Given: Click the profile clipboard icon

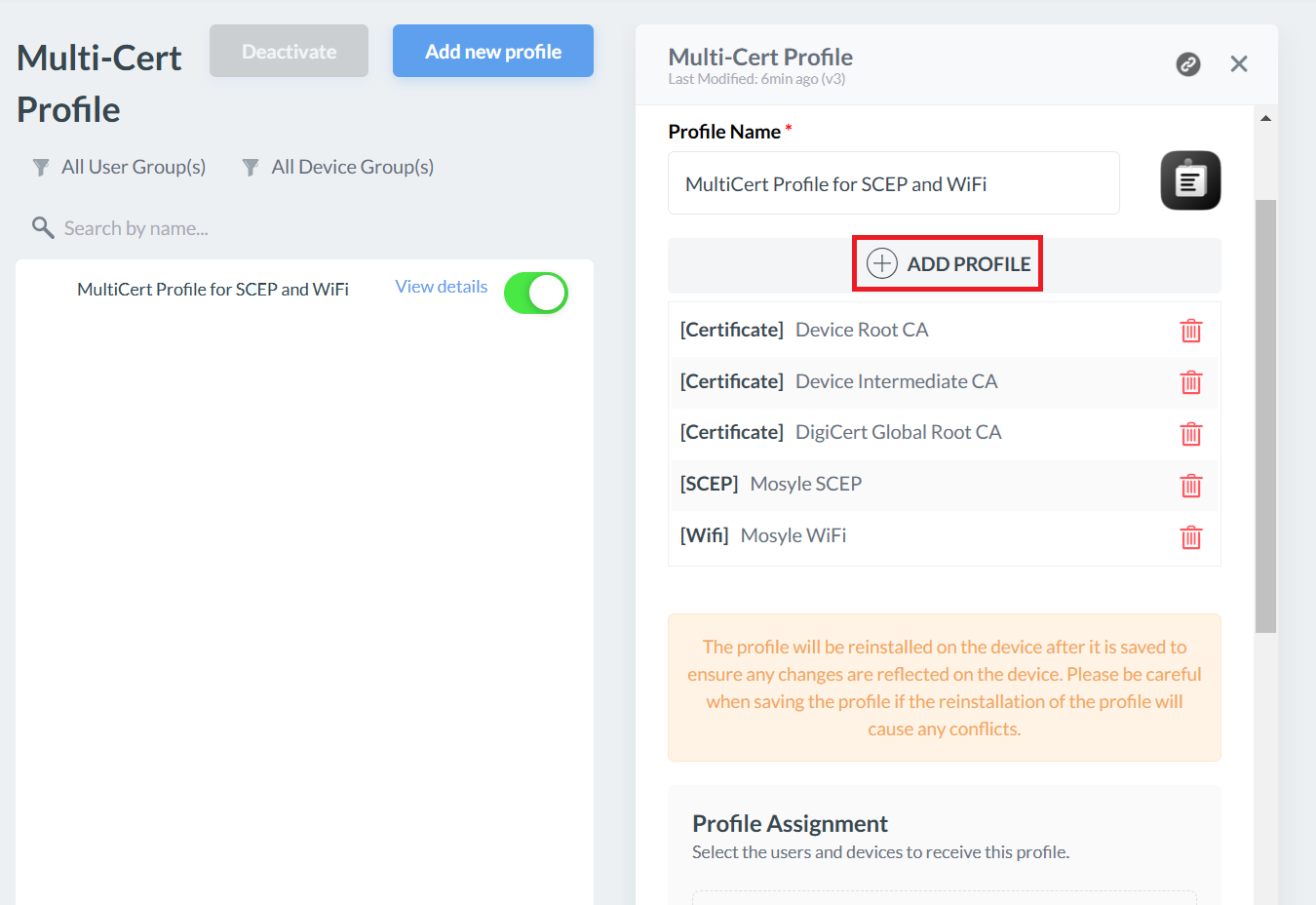Looking at the screenshot, I should pyautogui.click(x=1190, y=180).
